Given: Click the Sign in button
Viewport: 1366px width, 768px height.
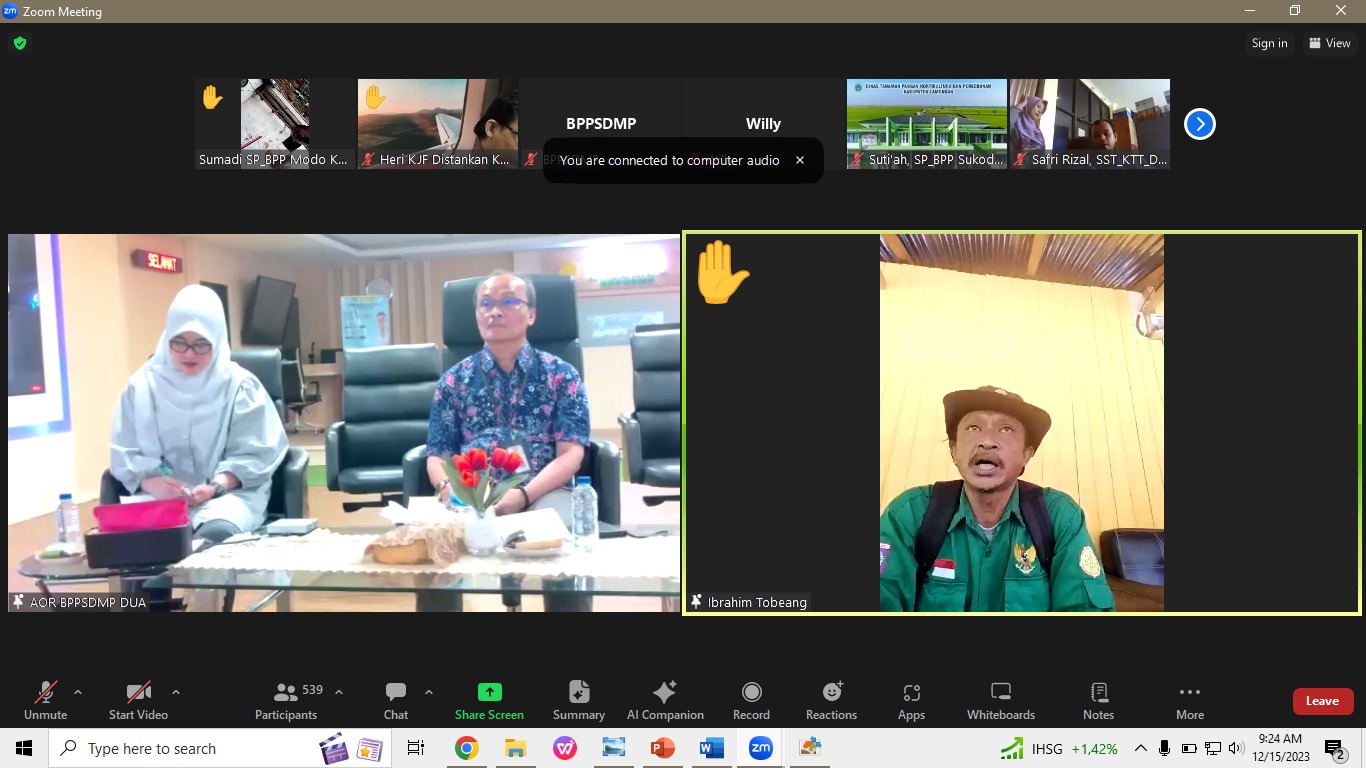Looking at the screenshot, I should [1269, 43].
